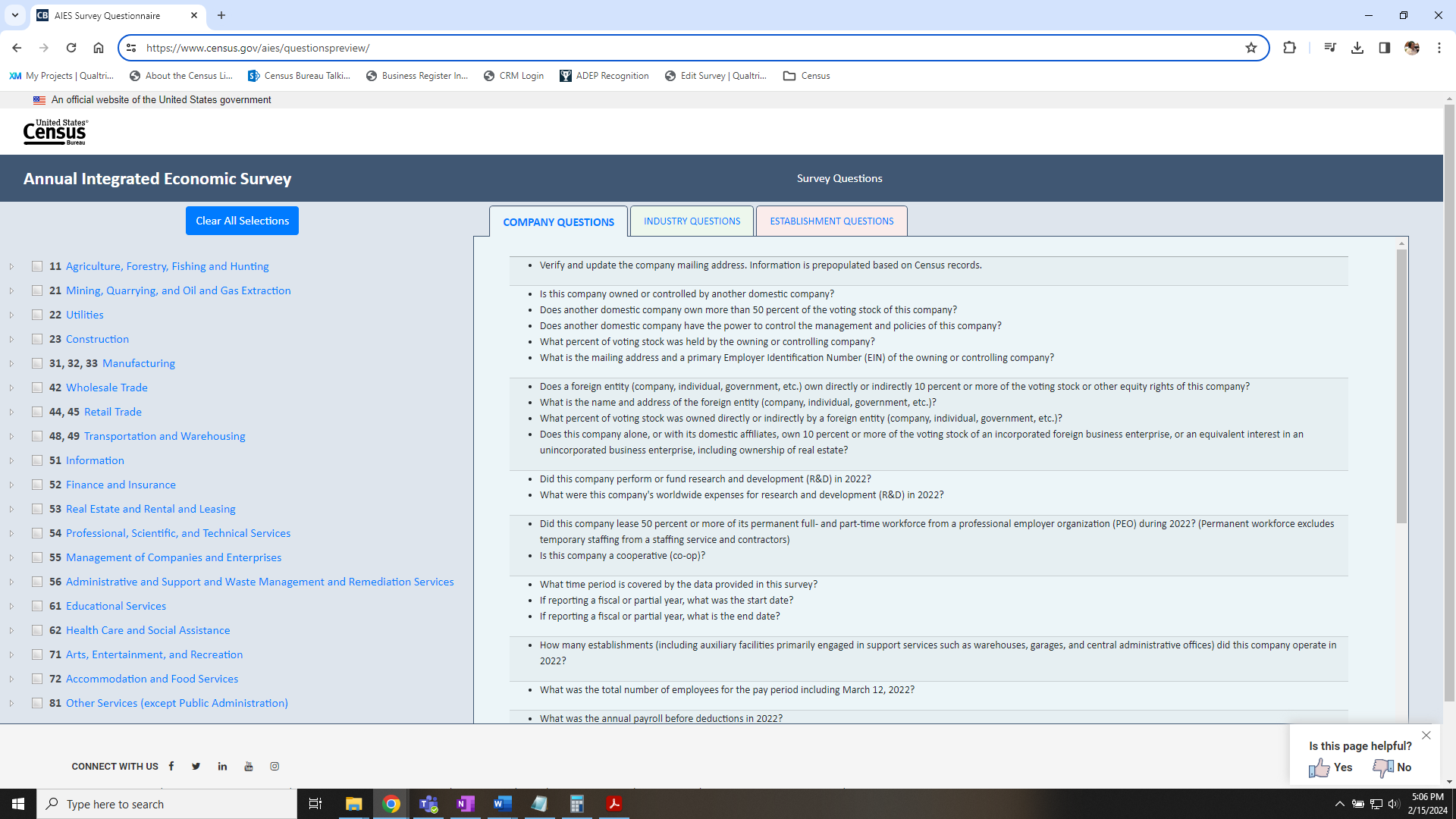Bookmark this page with star icon

pos(1251,48)
